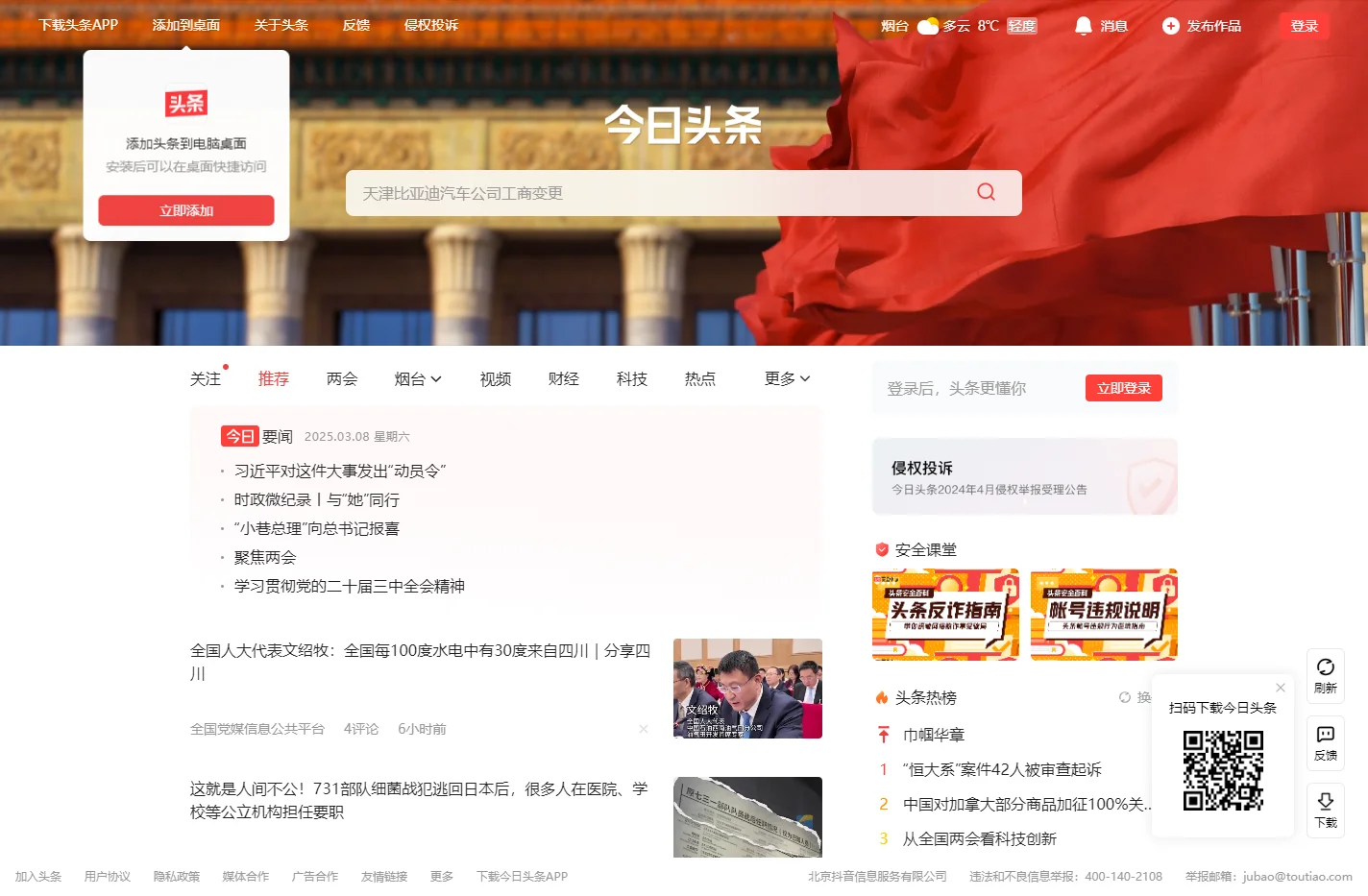Click footer link 友情链接
Screen dimensions: 1368x896
click(384, 876)
